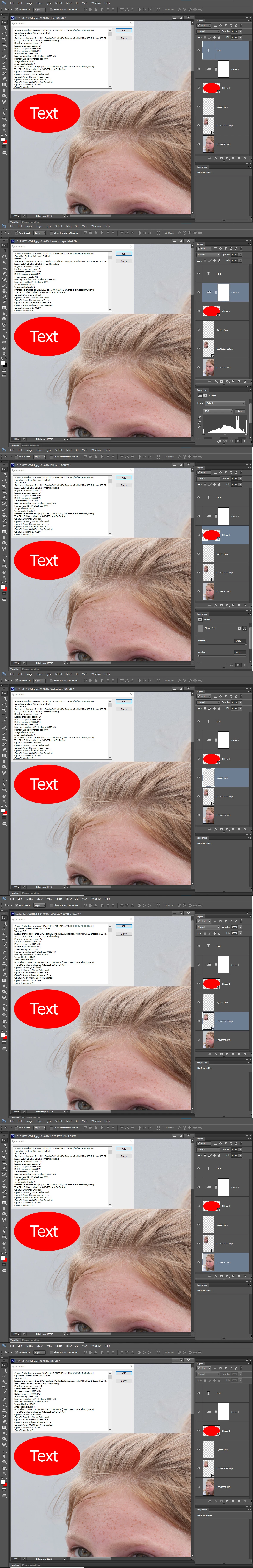Select Gradient tool in 'System Info, RGB/8' window
253x1568 pixels.
[x=4, y=756]
